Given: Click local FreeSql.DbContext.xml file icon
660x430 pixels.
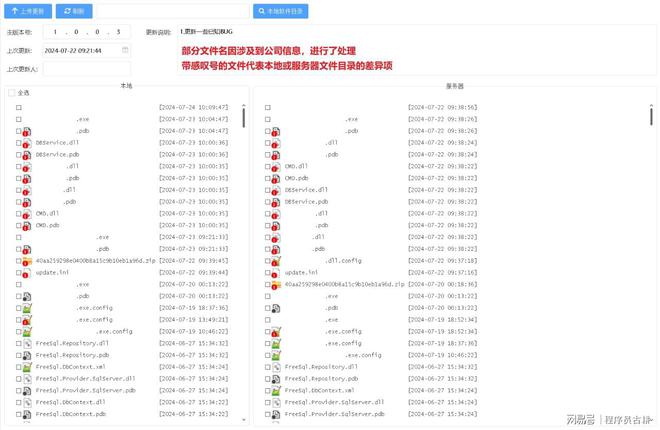Looking at the screenshot, I should 27,367.
